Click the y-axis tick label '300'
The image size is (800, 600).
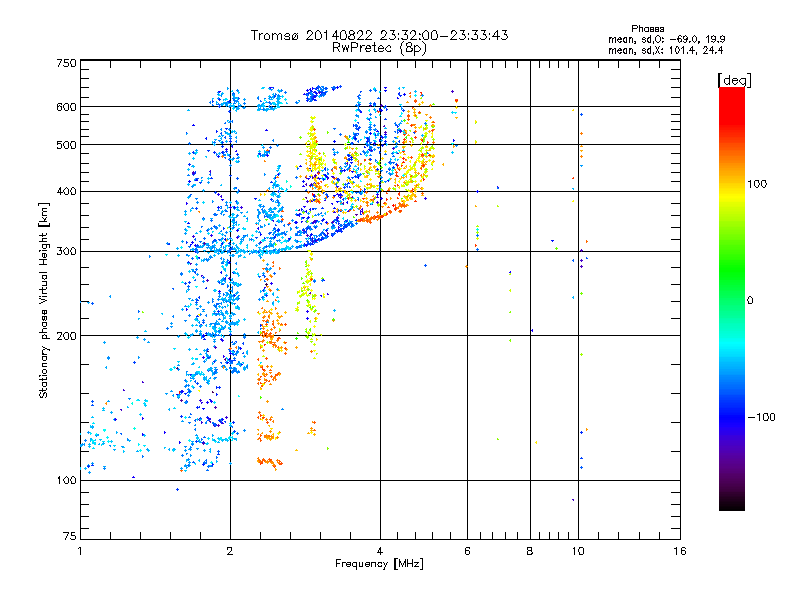67,252
